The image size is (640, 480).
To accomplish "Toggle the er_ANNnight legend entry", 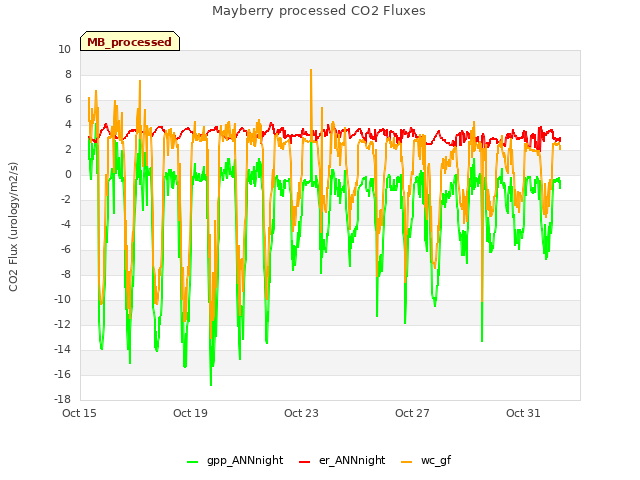I will [342, 461].
